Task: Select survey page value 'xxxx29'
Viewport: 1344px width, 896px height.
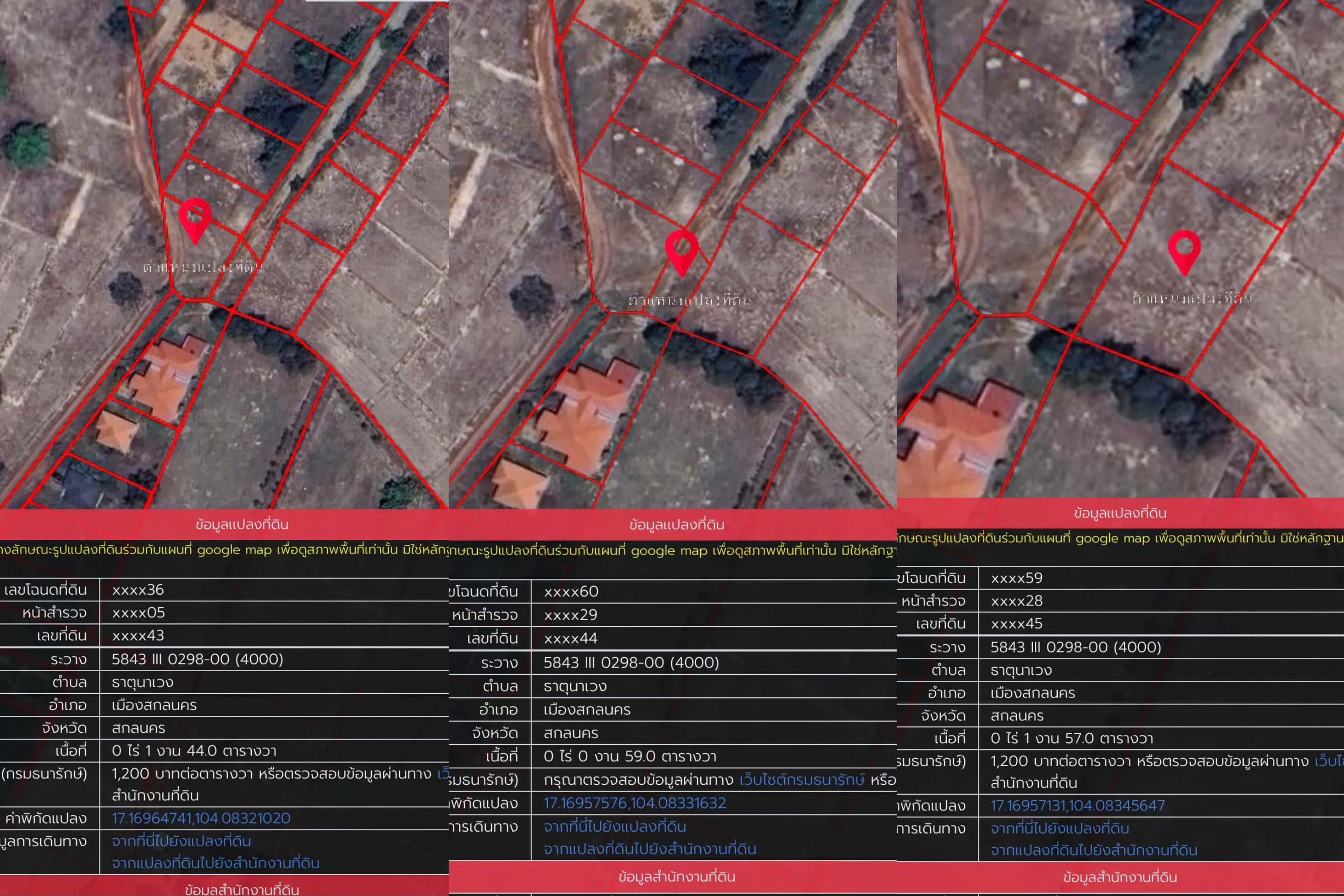Action: (570, 615)
